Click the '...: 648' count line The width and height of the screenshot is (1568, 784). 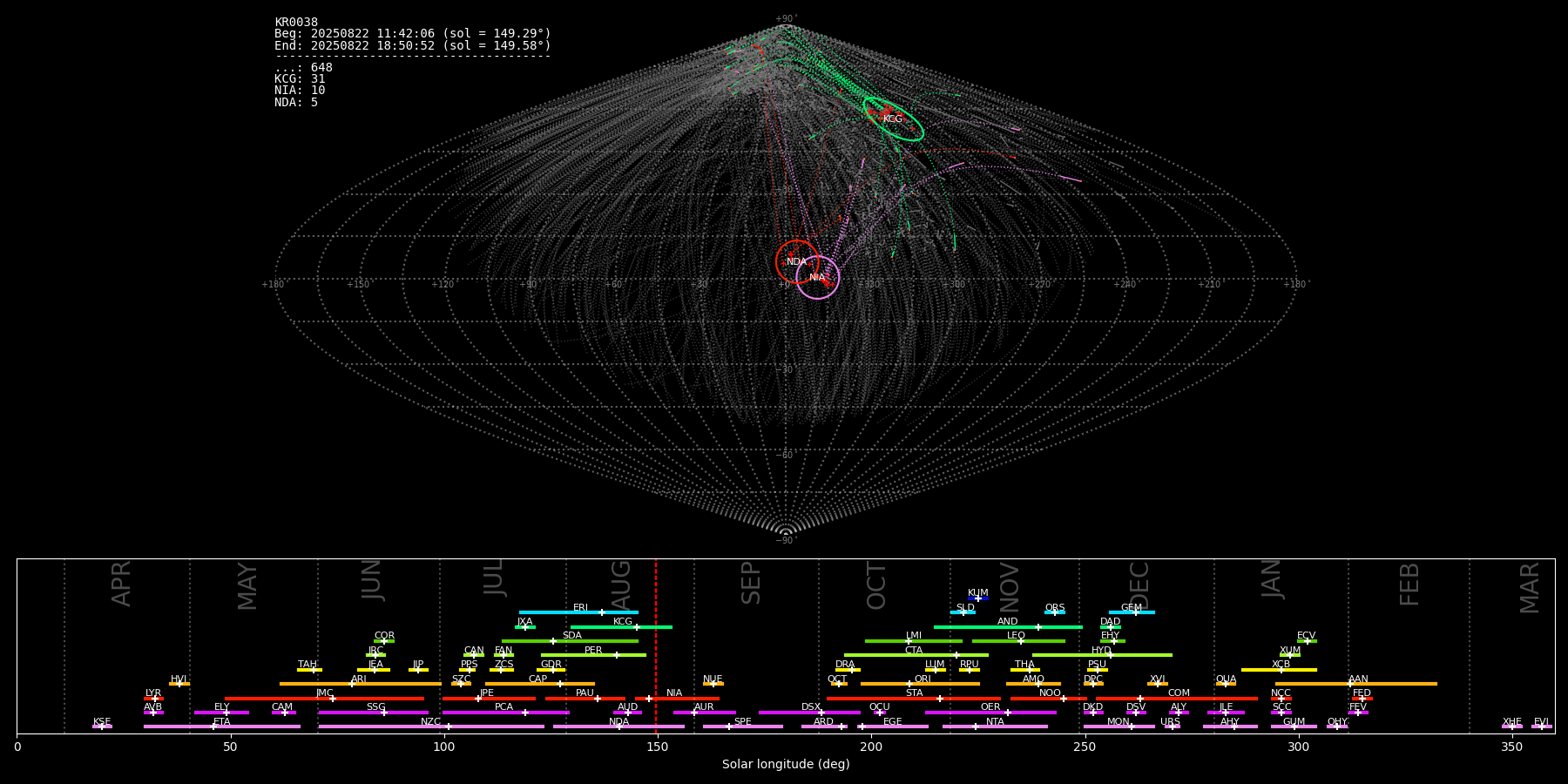(x=303, y=68)
